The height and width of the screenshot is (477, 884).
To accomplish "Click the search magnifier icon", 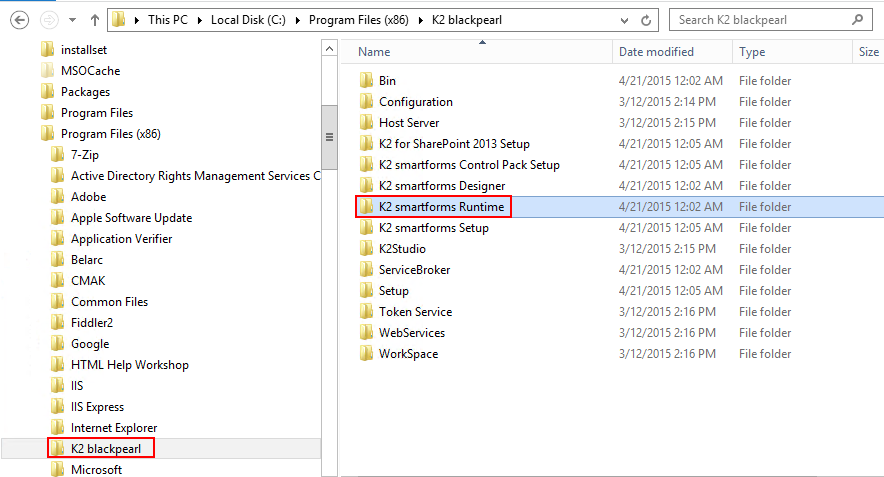I will tap(859, 19).
